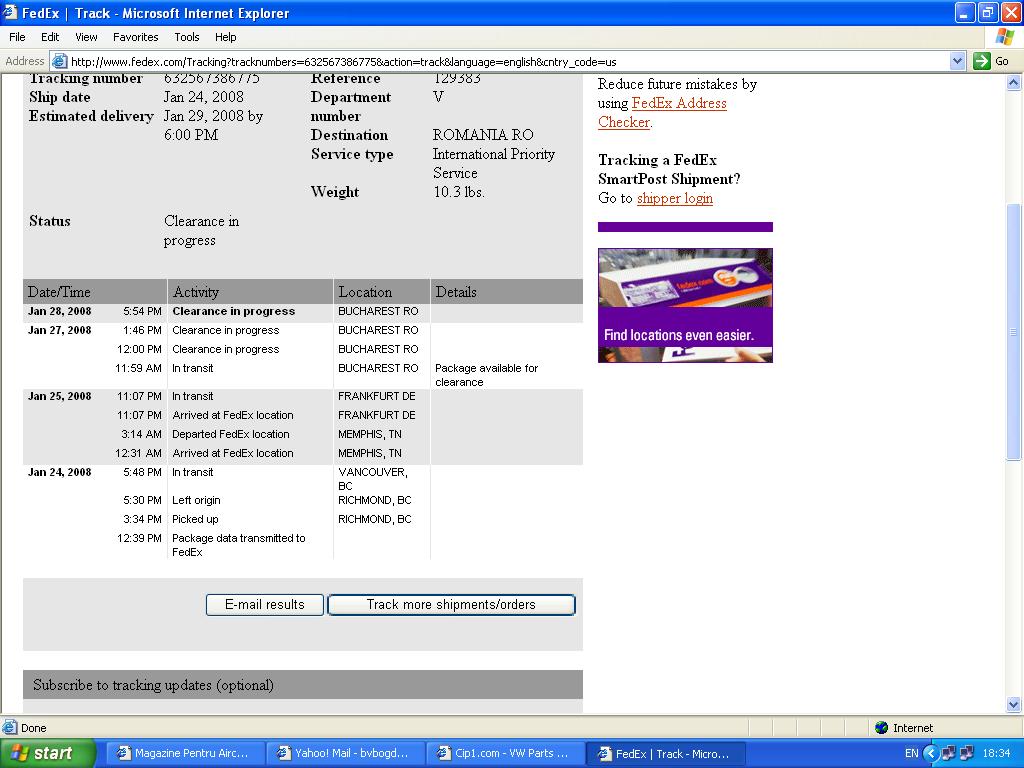Click the Find locations even easier banner

(685, 305)
